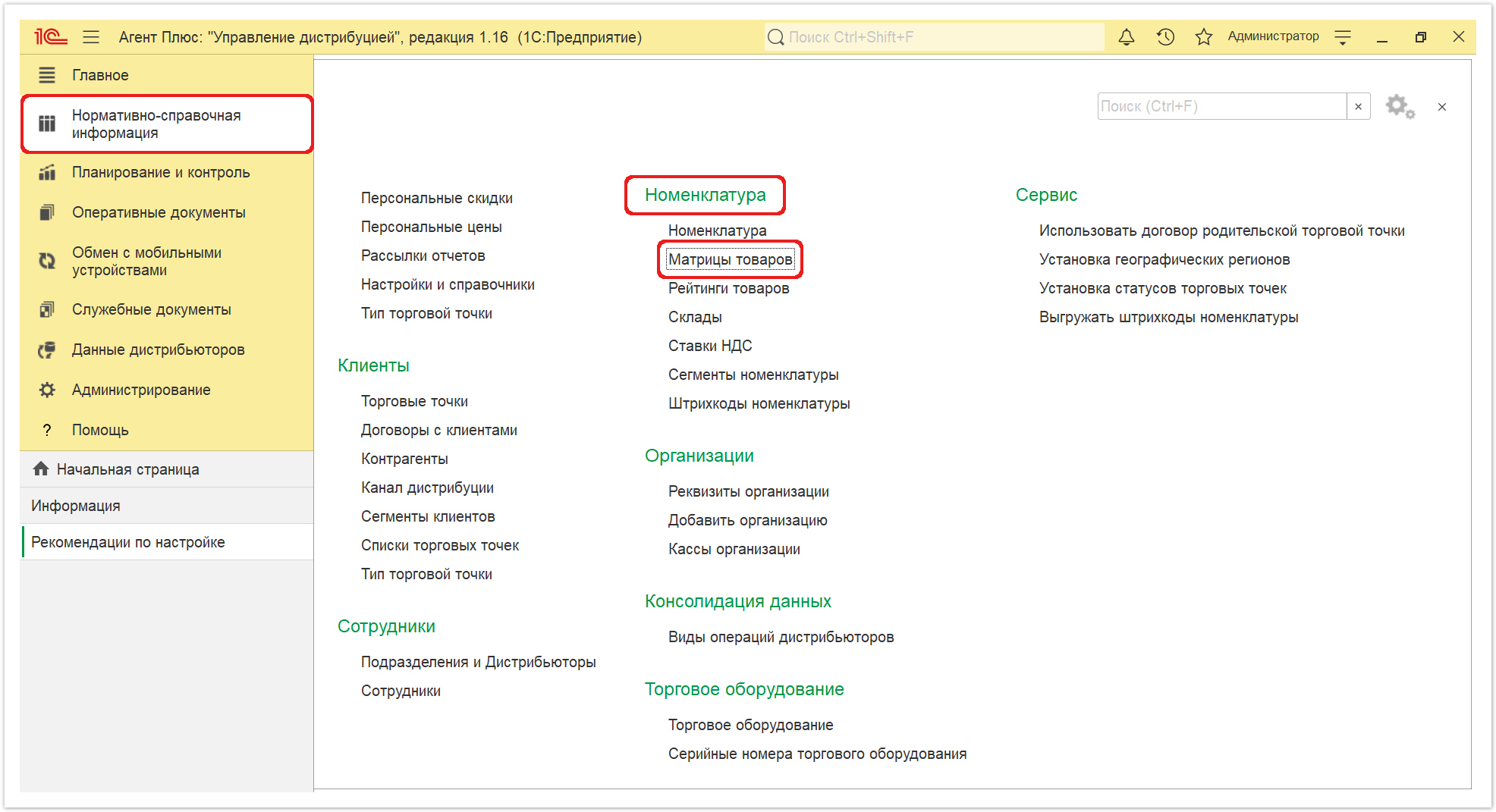Open Матрицы товаров link
Screen dimensions: 1496x812
point(730,259)
